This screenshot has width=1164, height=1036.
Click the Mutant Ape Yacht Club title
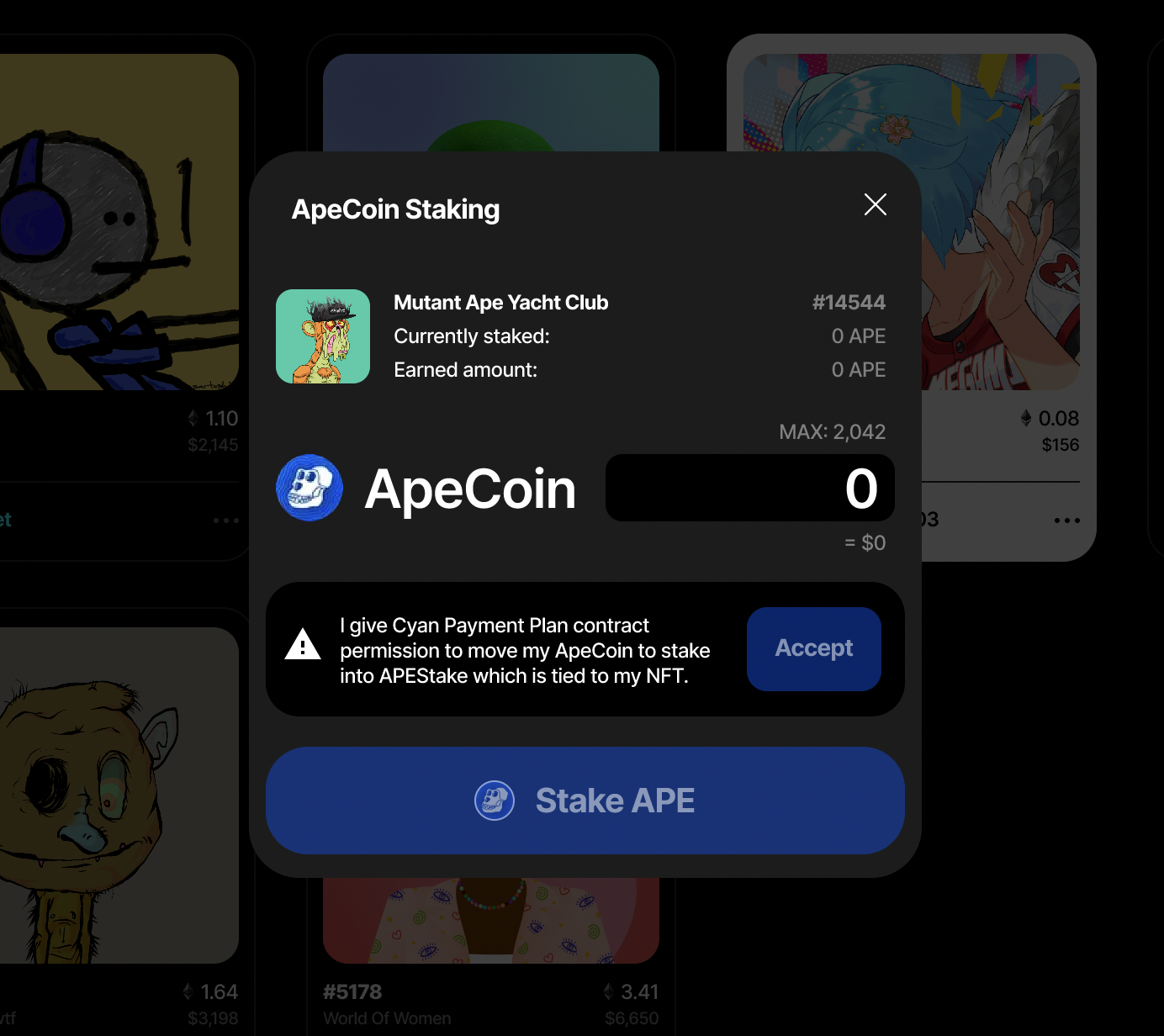click(x=501, y=303)
